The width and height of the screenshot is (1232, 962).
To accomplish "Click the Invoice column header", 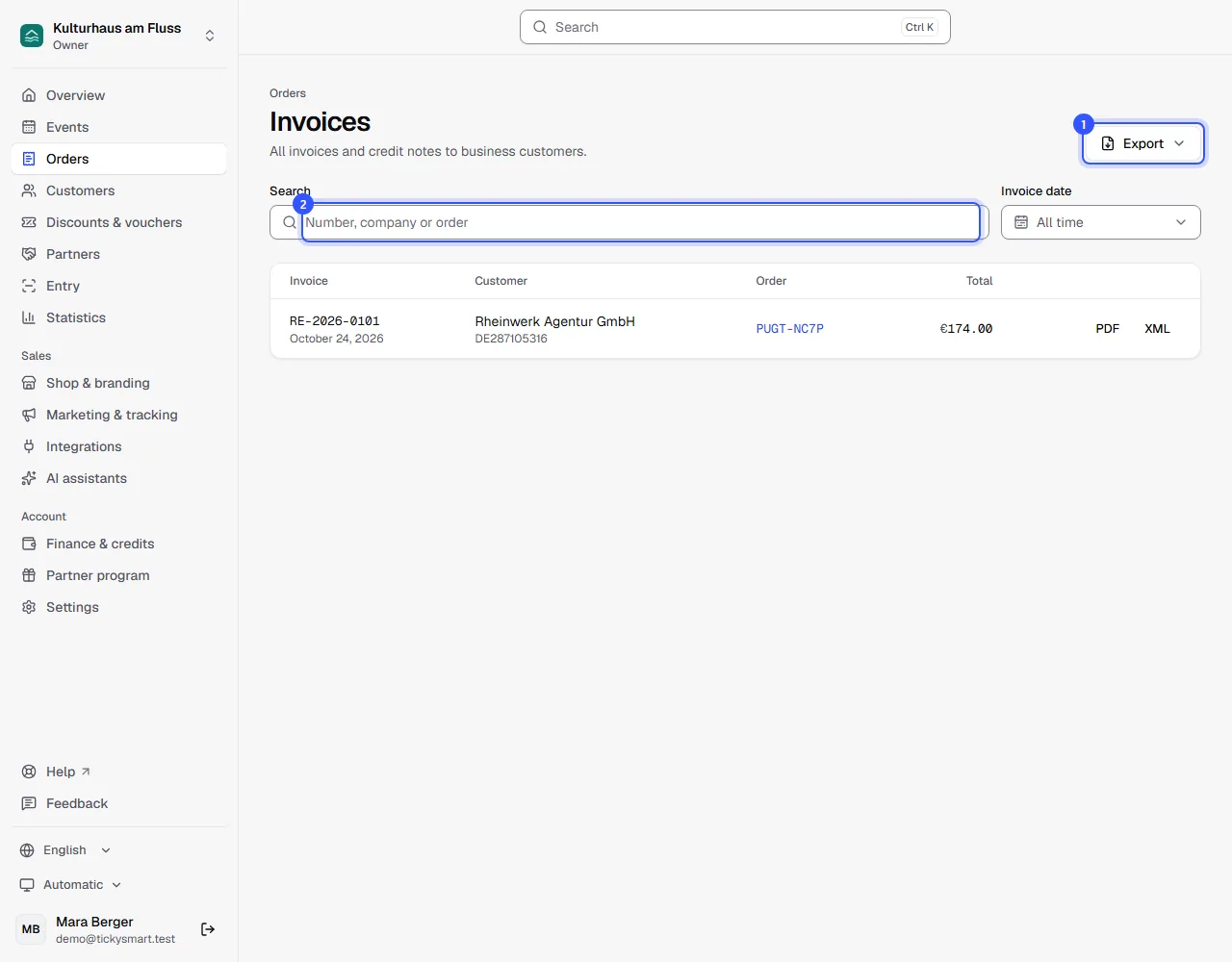I will pos(309,281).
